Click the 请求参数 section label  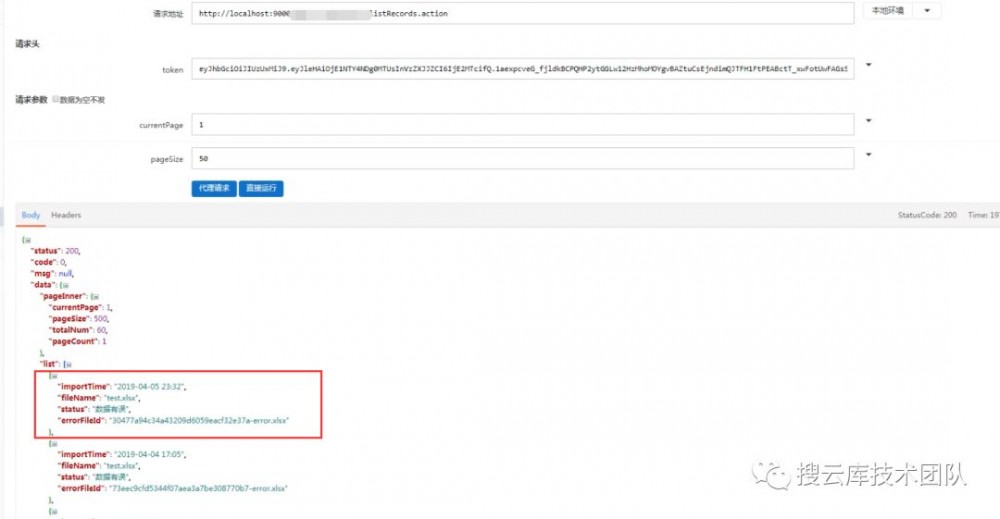[x=31, y=99]
